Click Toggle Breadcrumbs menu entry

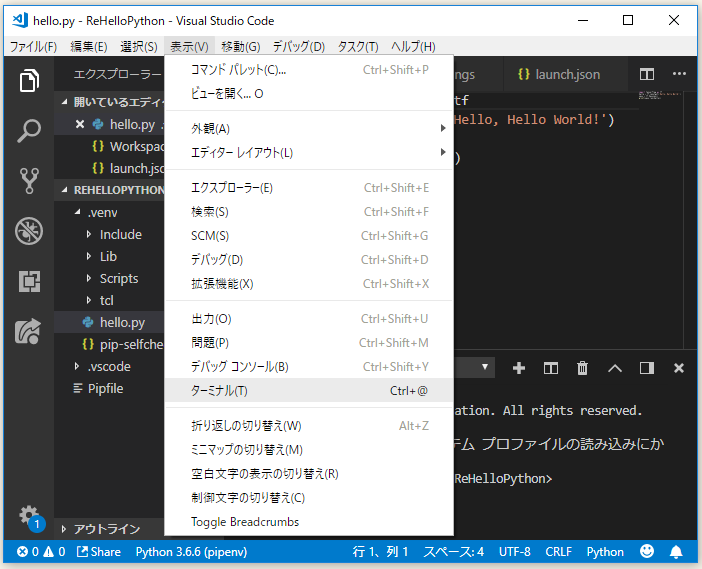(309, 522)
